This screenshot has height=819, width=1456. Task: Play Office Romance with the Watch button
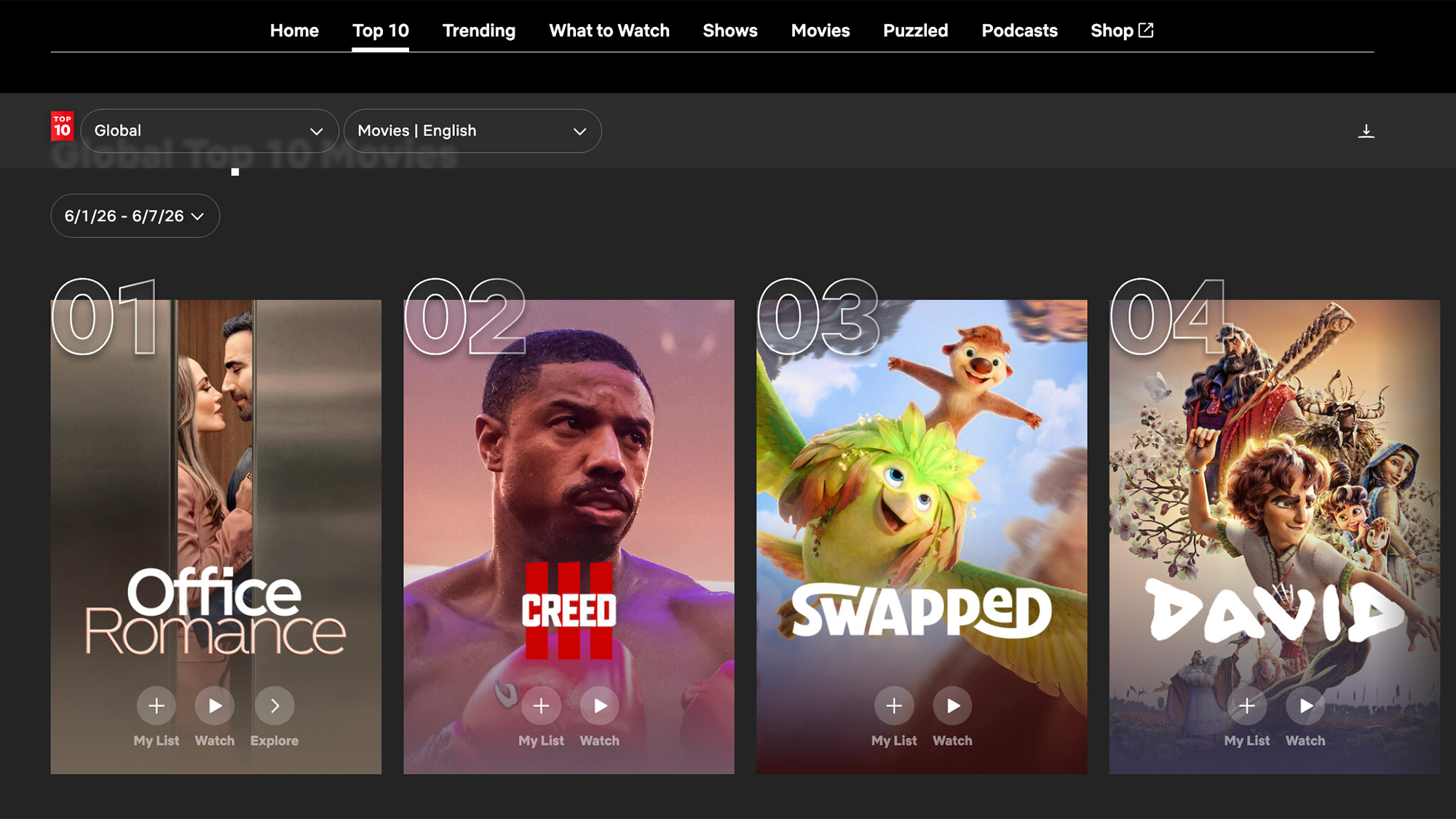coord(215,705)
